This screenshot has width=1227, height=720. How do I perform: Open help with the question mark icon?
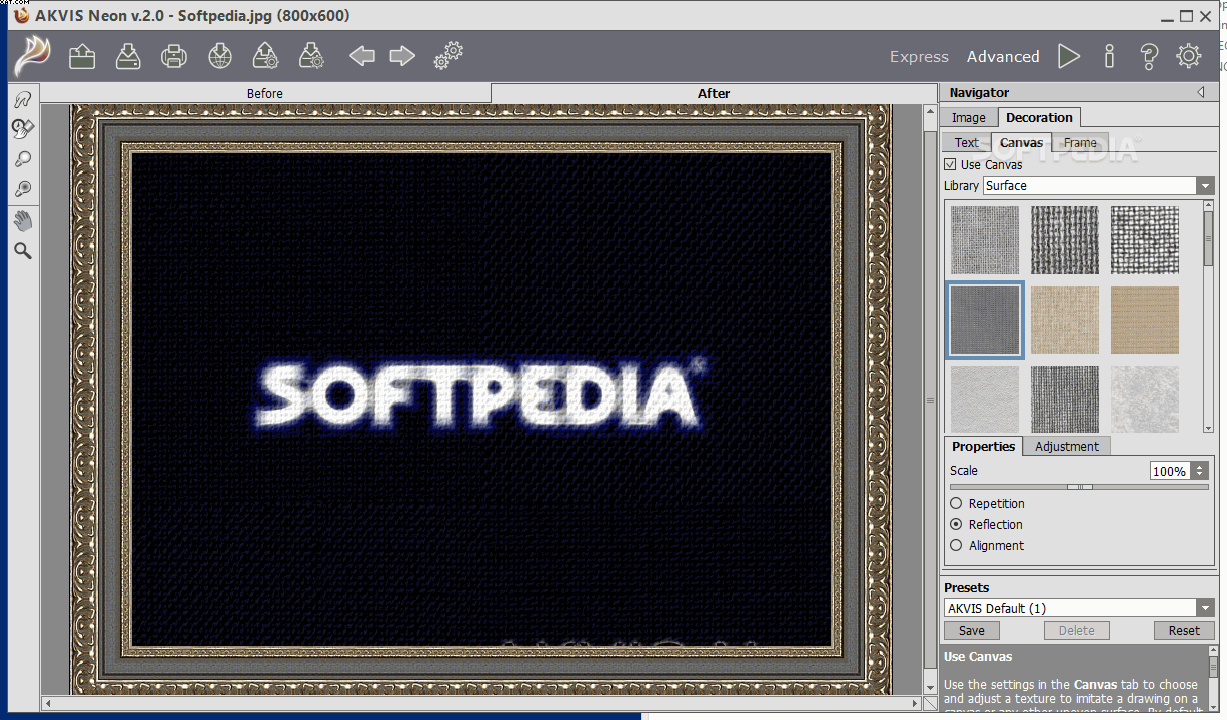click(x=1149, y=56)
